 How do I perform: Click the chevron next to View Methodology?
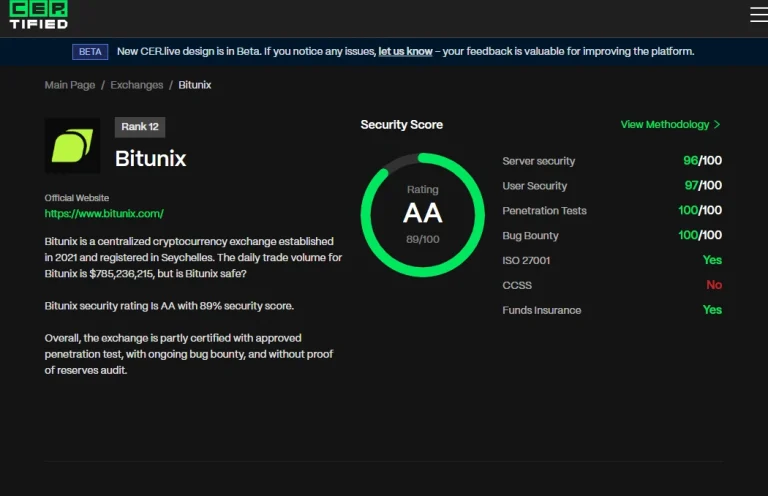[717, 124]
